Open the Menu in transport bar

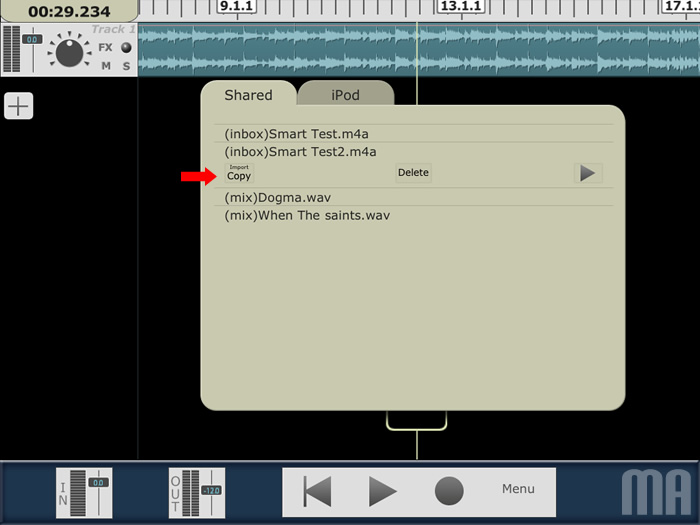(x=518, y=489)
